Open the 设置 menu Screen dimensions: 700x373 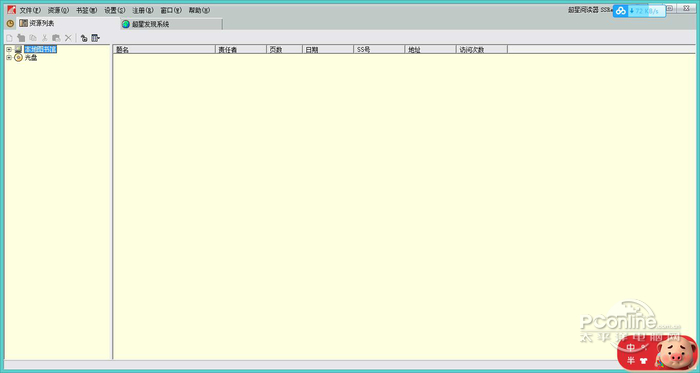click(115, 10)
